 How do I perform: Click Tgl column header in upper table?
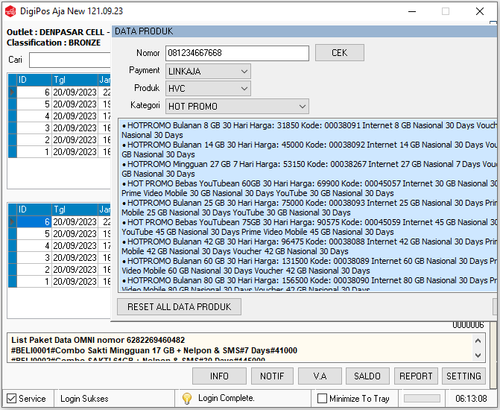pyautogui.click(x=75, y=80)
